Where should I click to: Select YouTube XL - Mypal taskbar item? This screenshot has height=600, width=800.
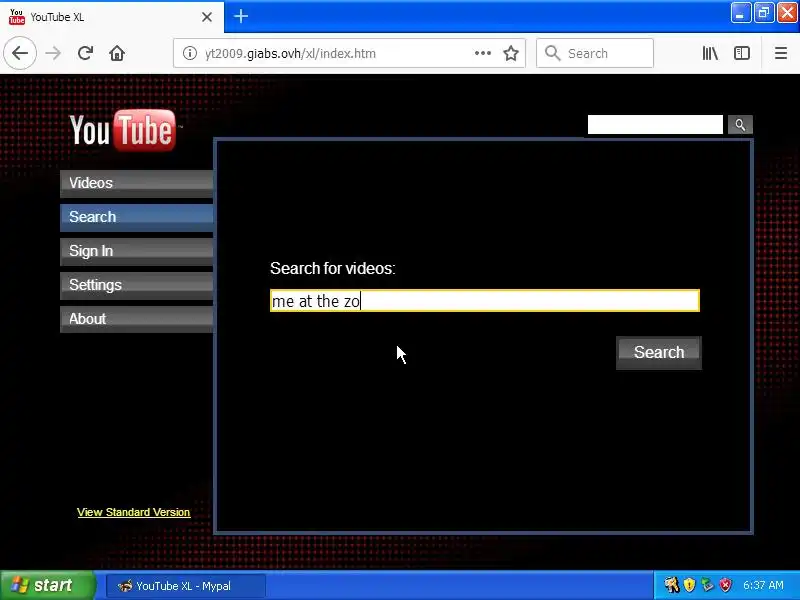(186, 586)
